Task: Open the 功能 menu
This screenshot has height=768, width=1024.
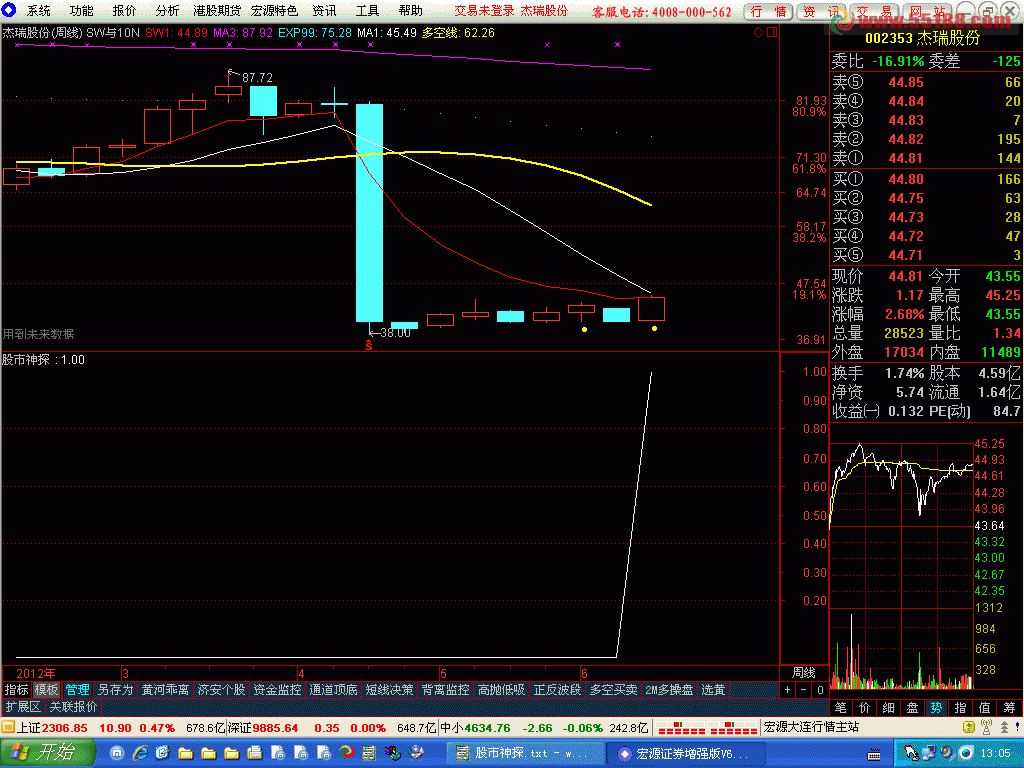Action: pos(82,10)
